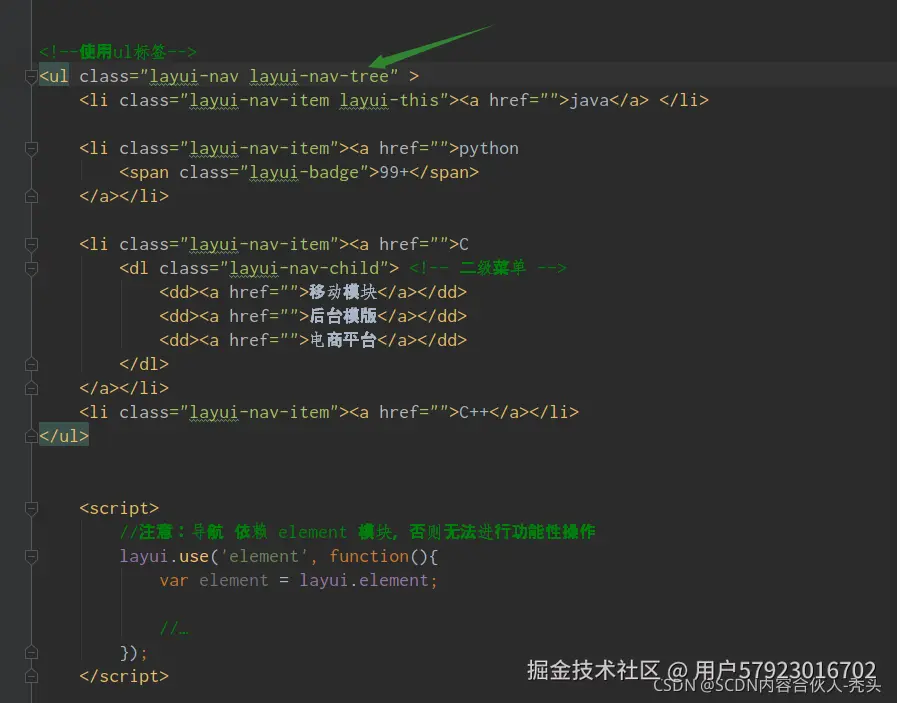The width and height of the screenshot is (897, 703).
Task: Click the opening <script> tag
Action: click(x=119, y=509)
